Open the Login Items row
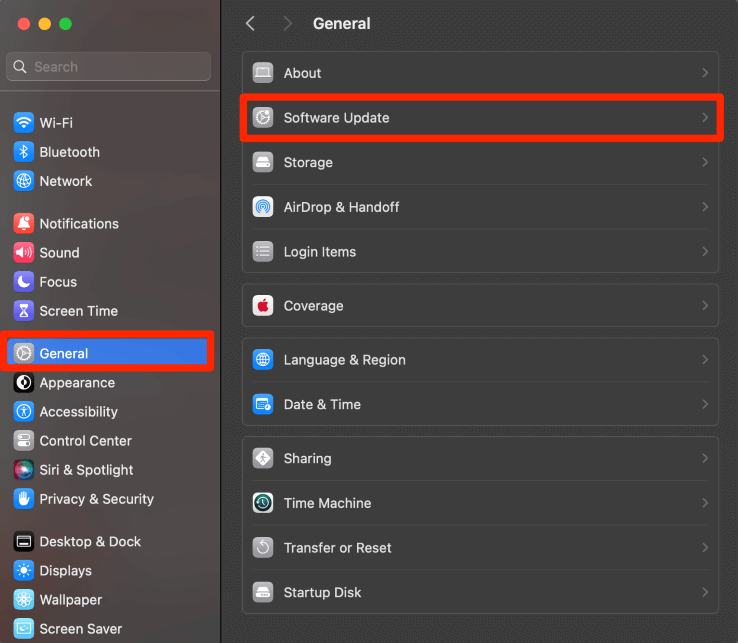 coord(480,252)
